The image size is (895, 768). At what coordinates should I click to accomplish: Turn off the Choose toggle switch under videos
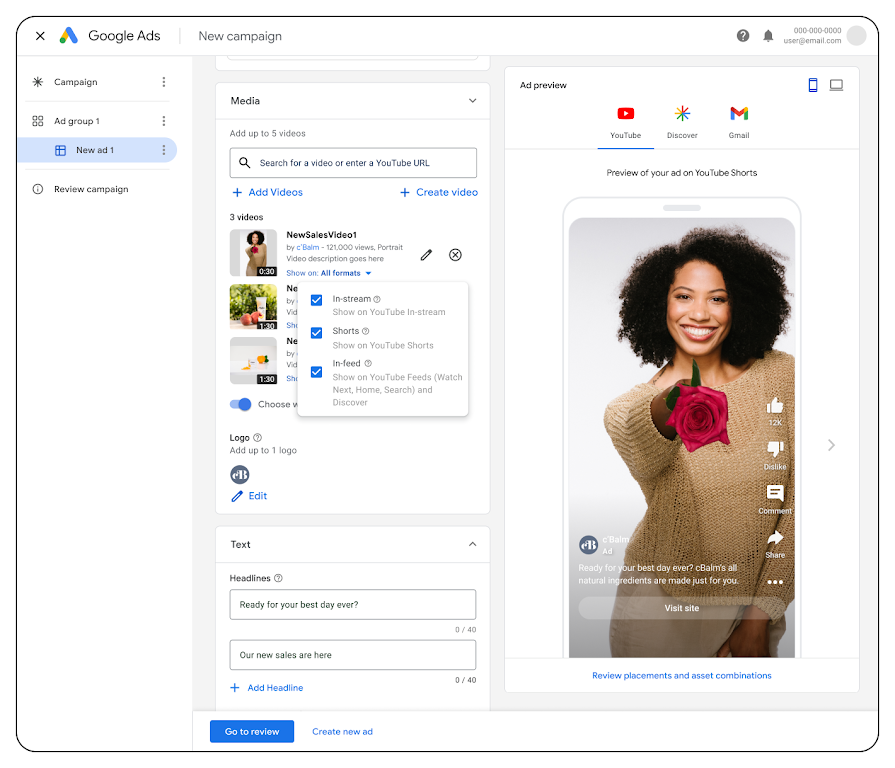(241, 404)
